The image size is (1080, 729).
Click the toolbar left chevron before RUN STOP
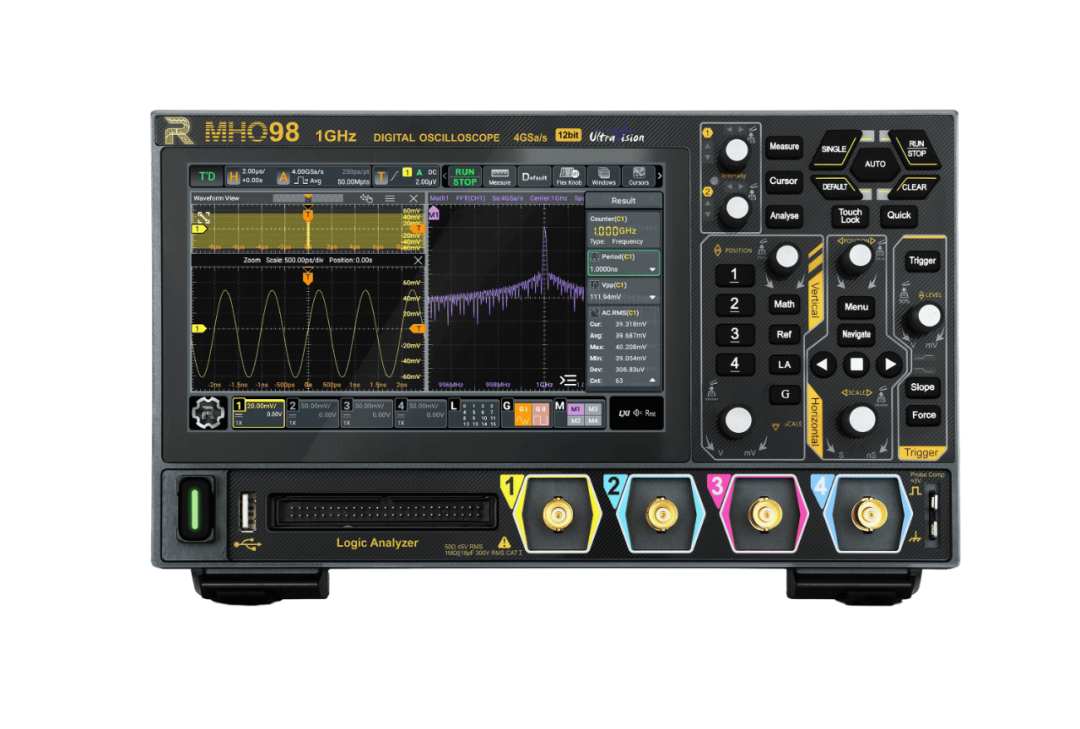[x=444, y=176]
